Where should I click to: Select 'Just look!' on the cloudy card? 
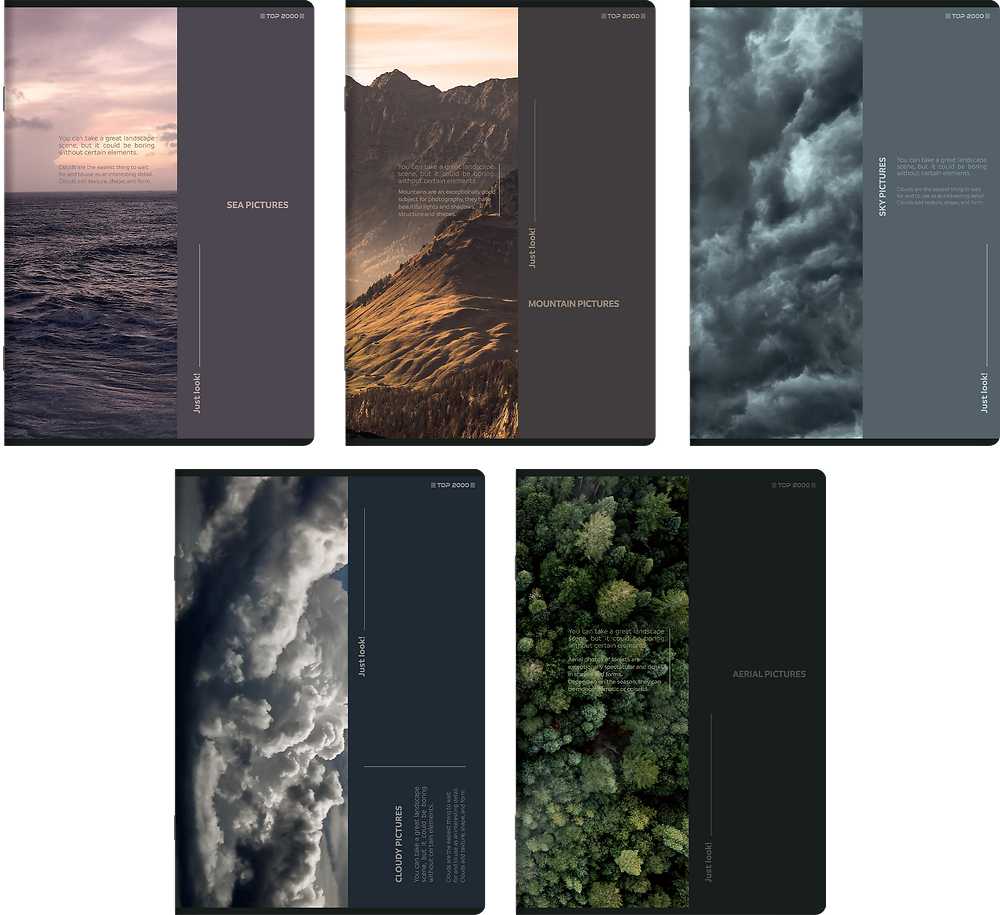pyautogui.click(x=362, y=656)
